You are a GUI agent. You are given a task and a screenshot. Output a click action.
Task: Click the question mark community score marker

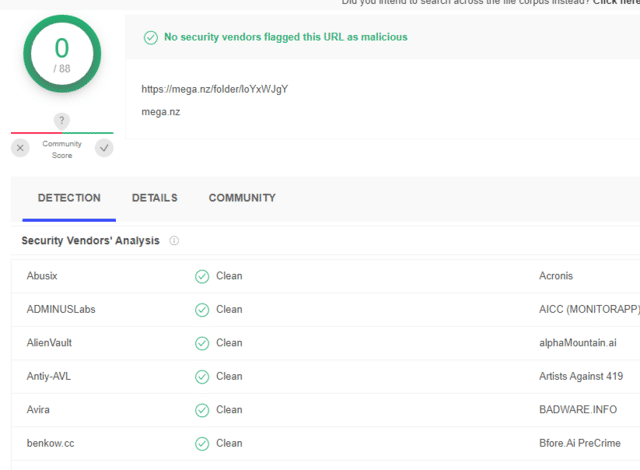point(62,121)
